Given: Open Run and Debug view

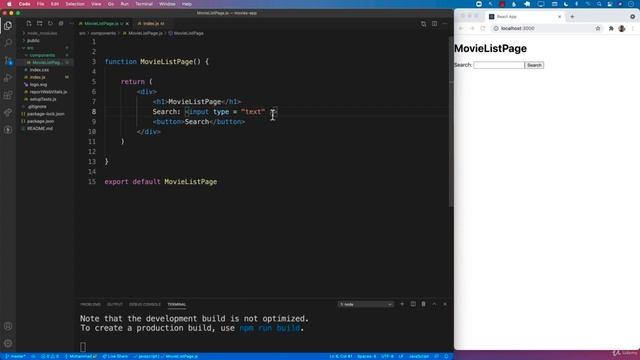Looking at the screenshot, I should 8,78.
